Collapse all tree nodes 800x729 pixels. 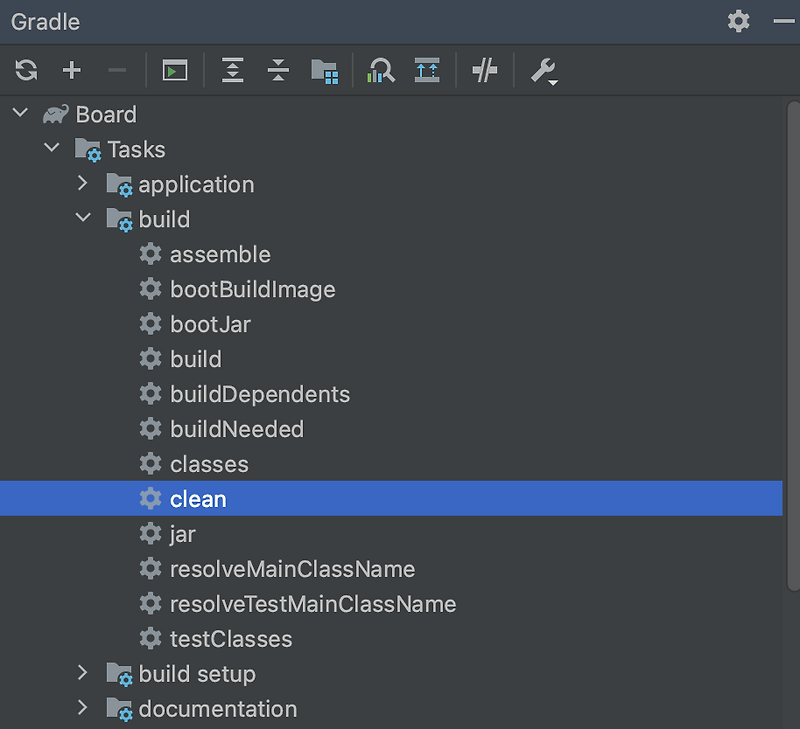(x=278, y=70)
